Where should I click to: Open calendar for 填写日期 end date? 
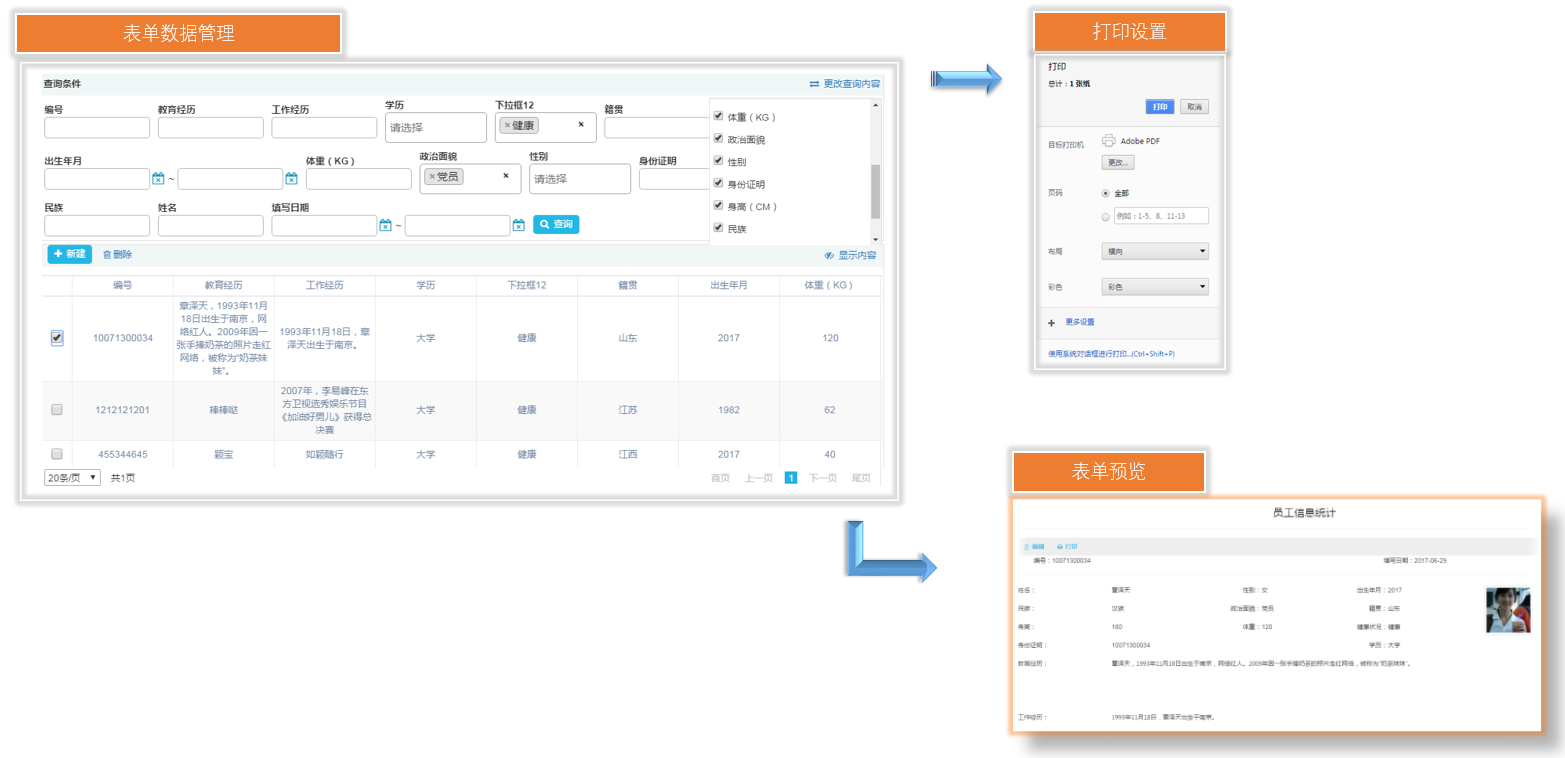[x=518, y=226]
